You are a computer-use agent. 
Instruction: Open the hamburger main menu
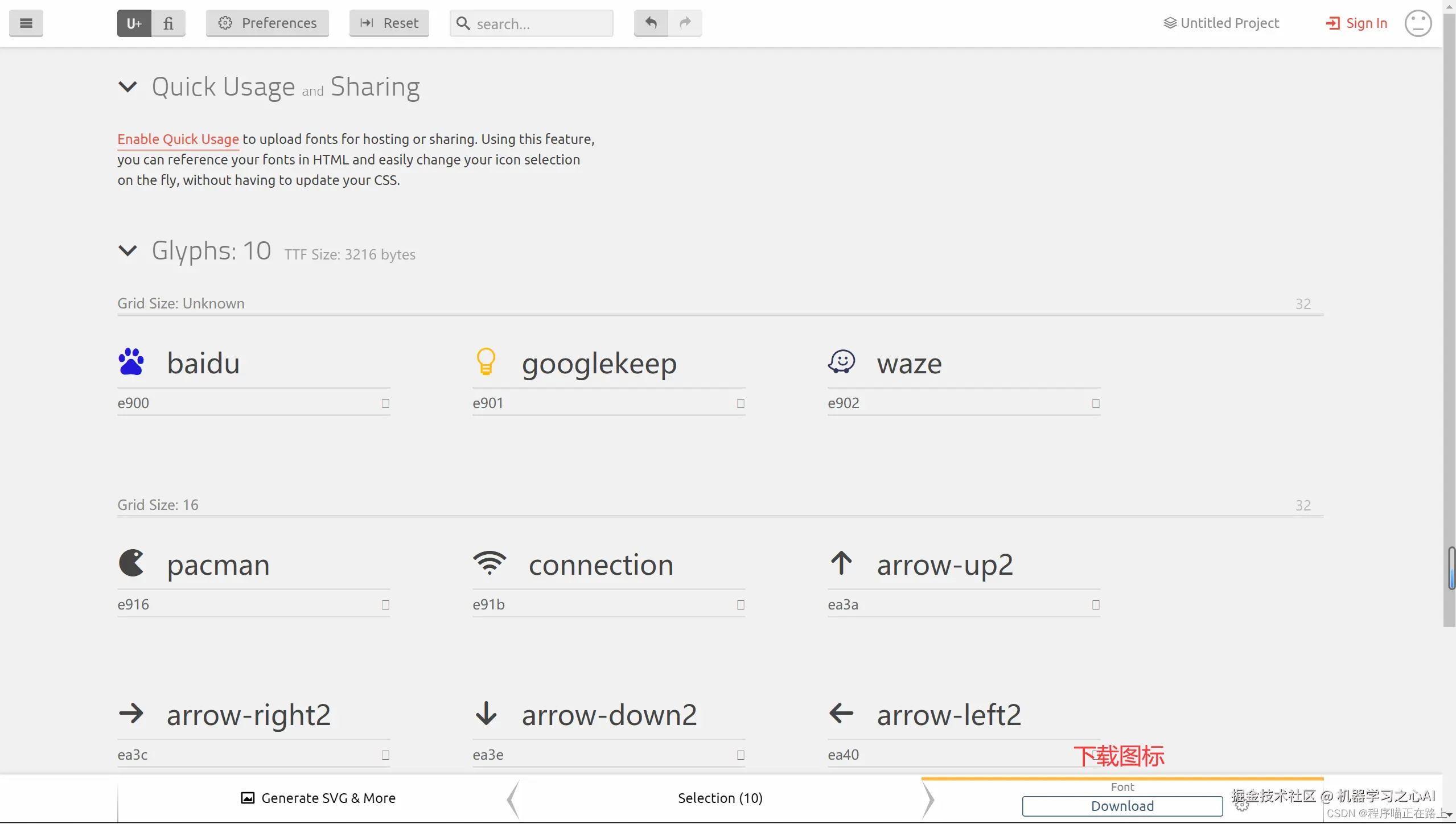click(26, 23)
